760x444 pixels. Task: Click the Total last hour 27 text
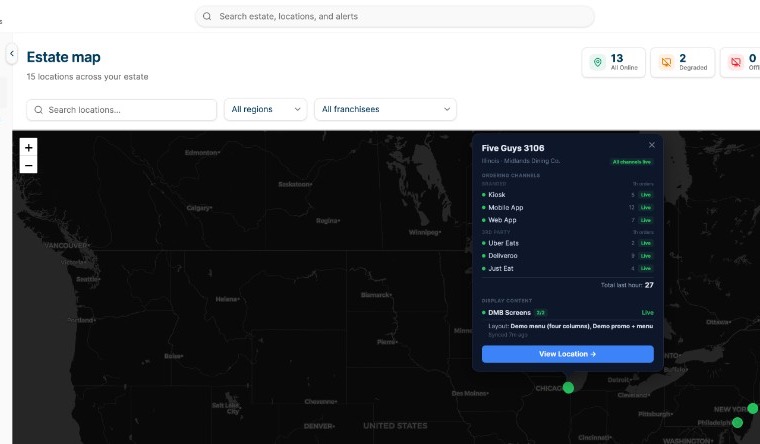pyautogui.click(x=627, y=285)
